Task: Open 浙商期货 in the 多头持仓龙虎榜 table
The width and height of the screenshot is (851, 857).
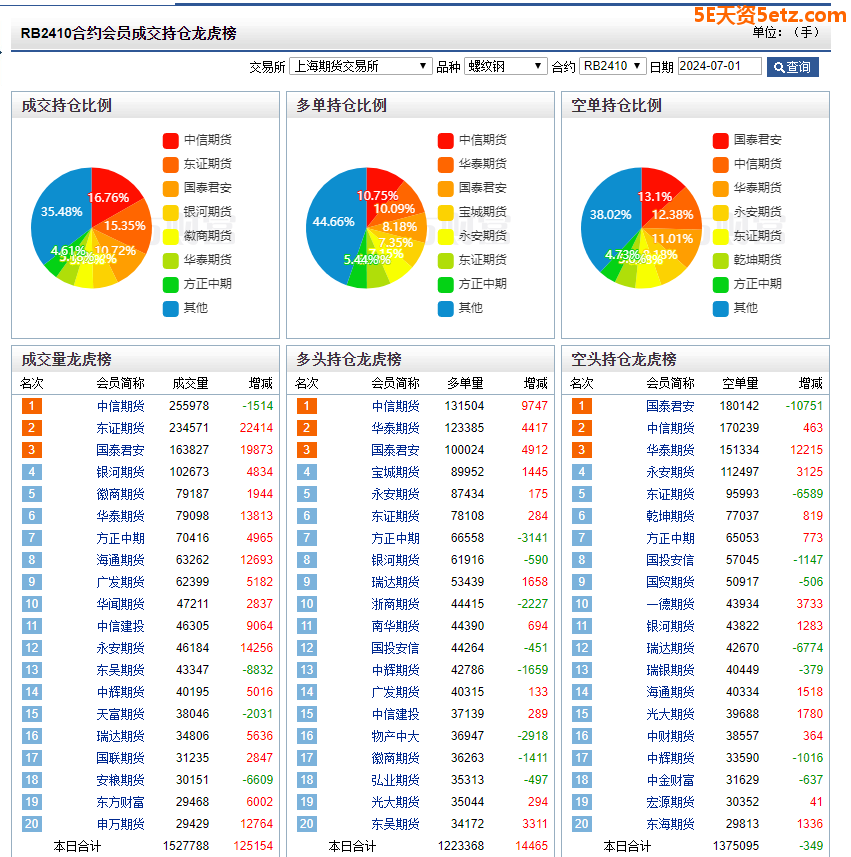Action: (x=396, y=604)
